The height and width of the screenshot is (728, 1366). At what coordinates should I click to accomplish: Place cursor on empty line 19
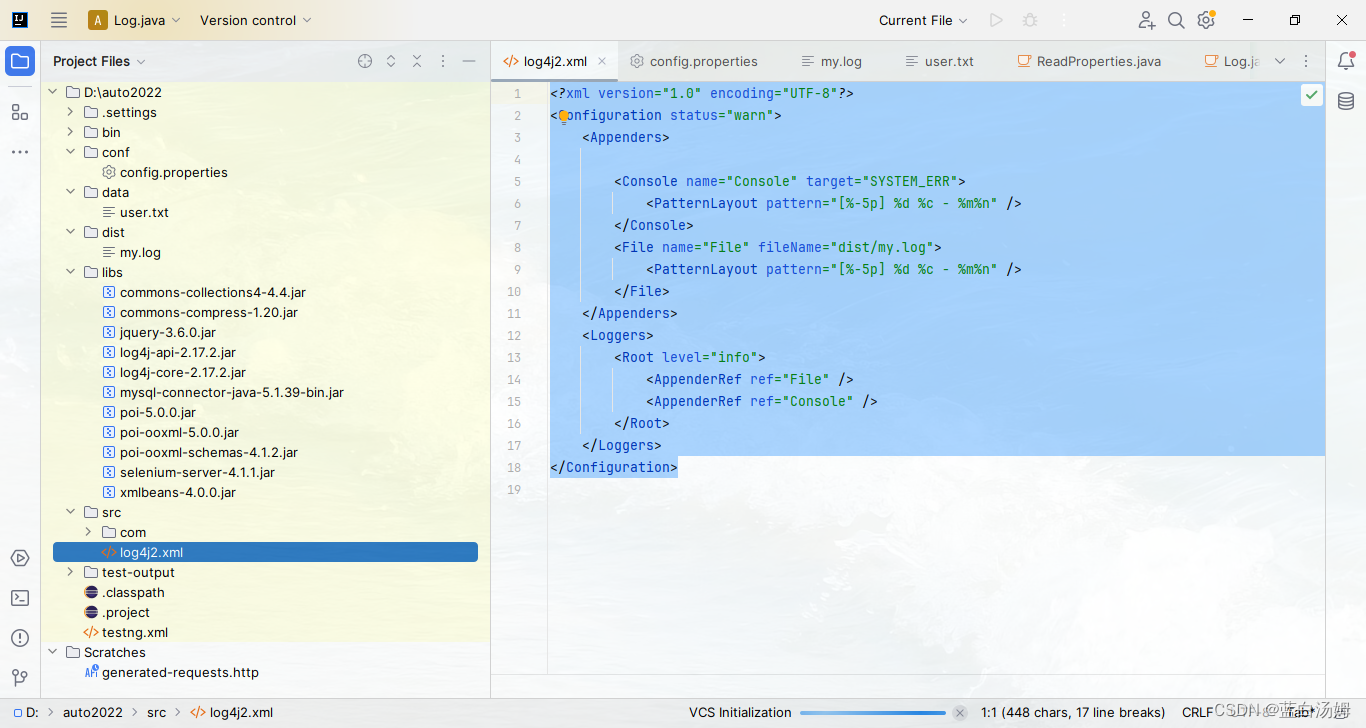point(936,489)
